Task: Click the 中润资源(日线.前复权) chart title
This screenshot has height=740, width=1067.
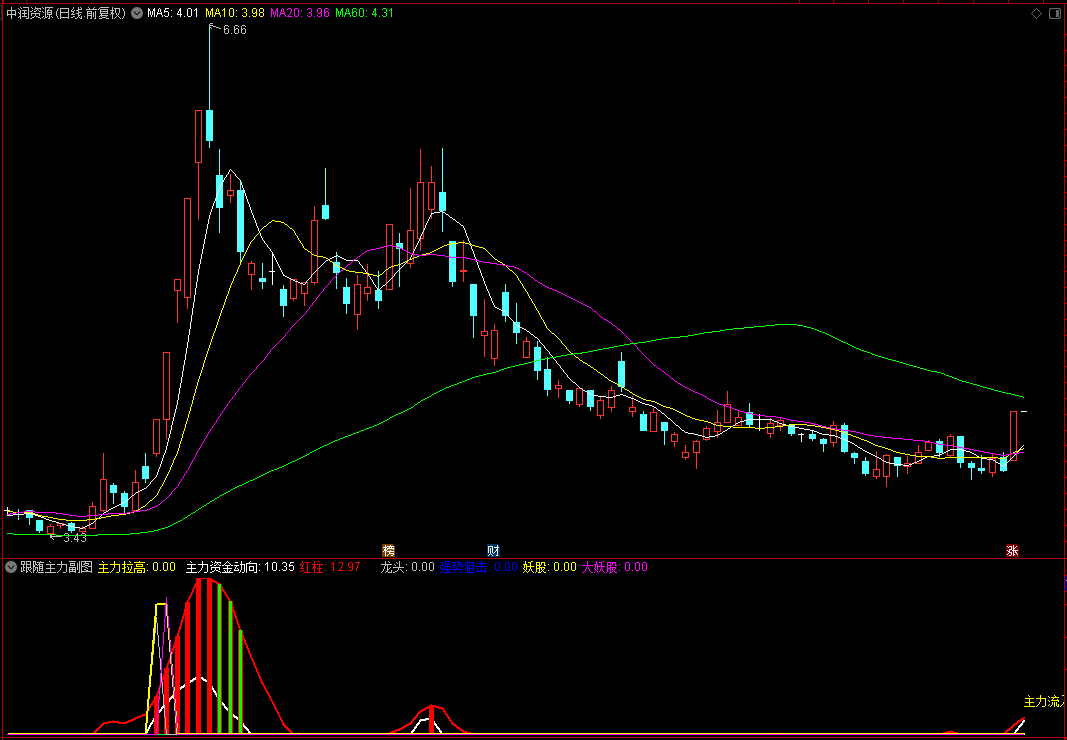Action: pos(67,13)
